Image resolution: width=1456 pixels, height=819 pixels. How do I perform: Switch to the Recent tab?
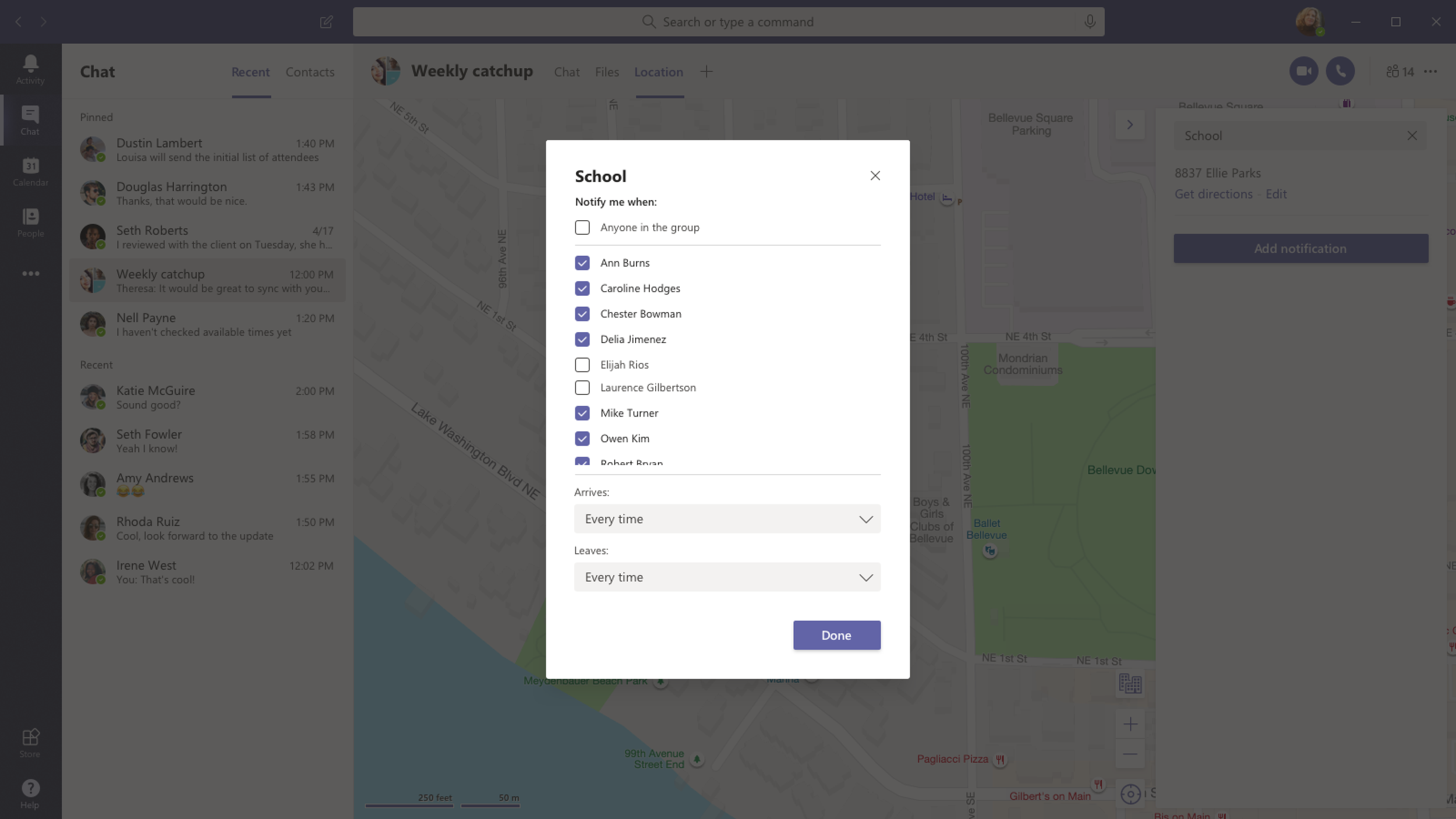click(x=250, y=72)
